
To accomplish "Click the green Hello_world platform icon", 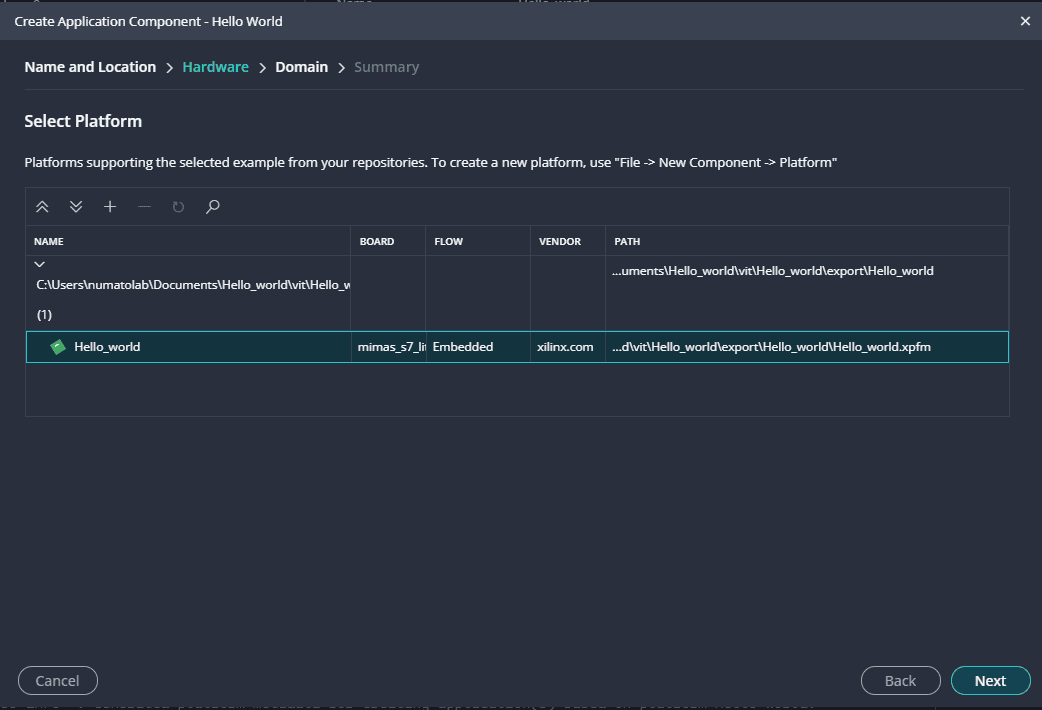I will tap(58, 347).
